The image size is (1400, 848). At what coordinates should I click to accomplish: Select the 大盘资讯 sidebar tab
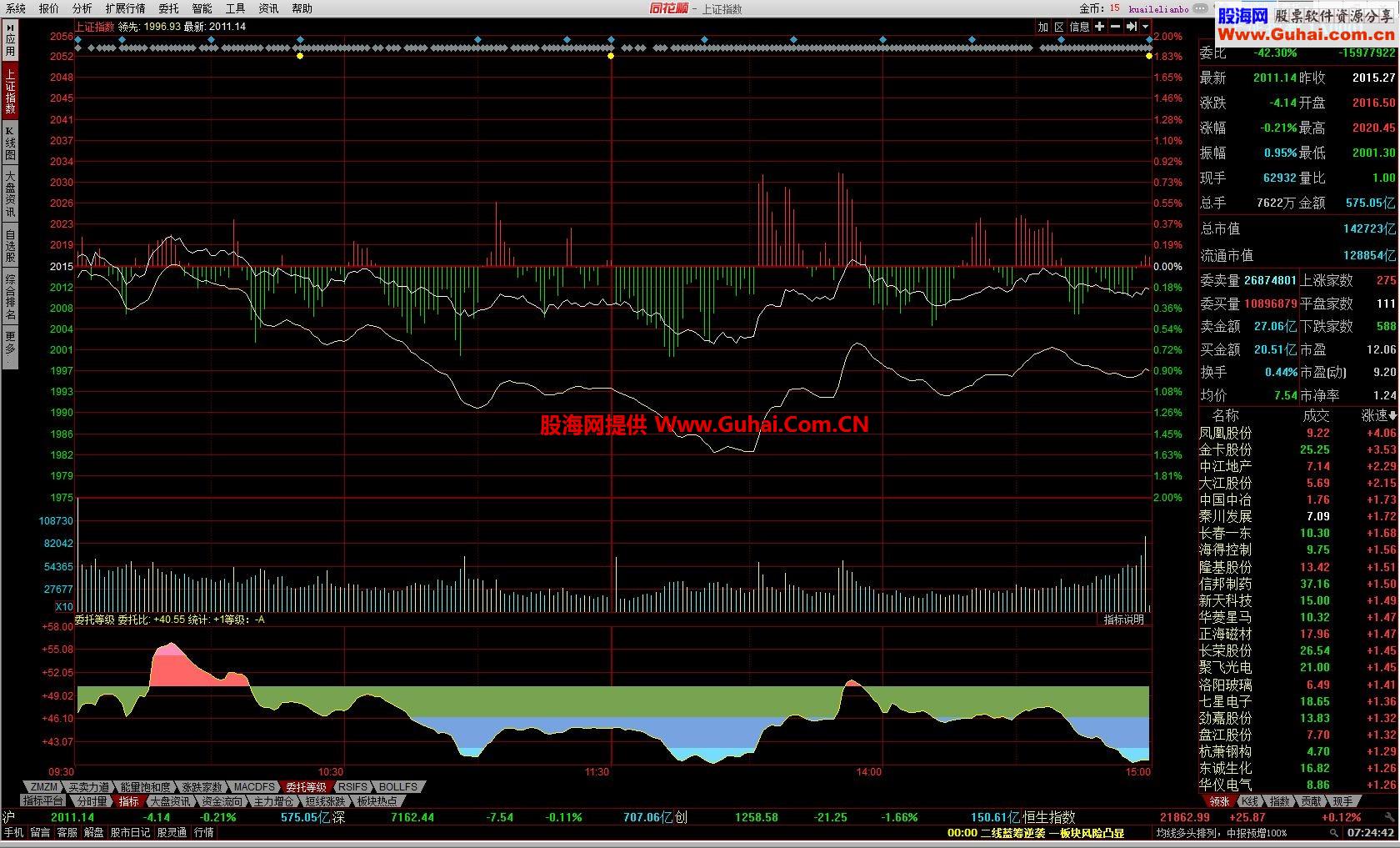[10, 194]
